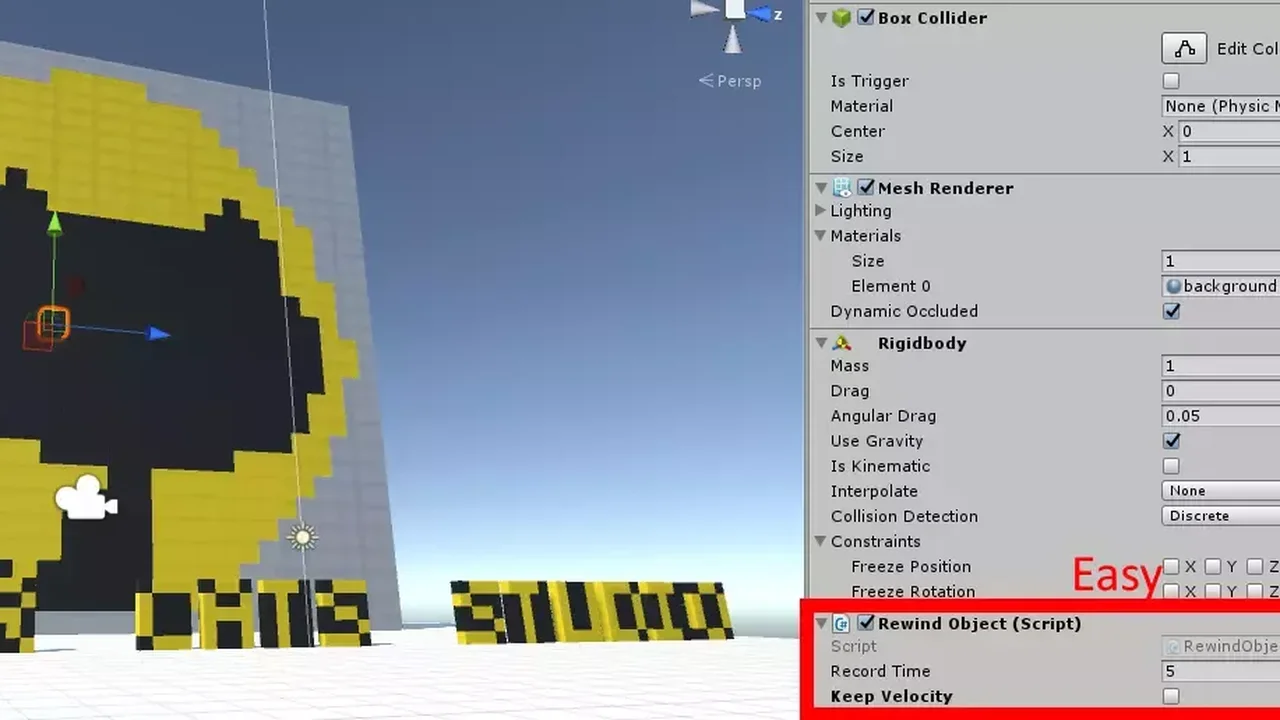Enable the Is Kinematic checkbox

pos(1171,466)
